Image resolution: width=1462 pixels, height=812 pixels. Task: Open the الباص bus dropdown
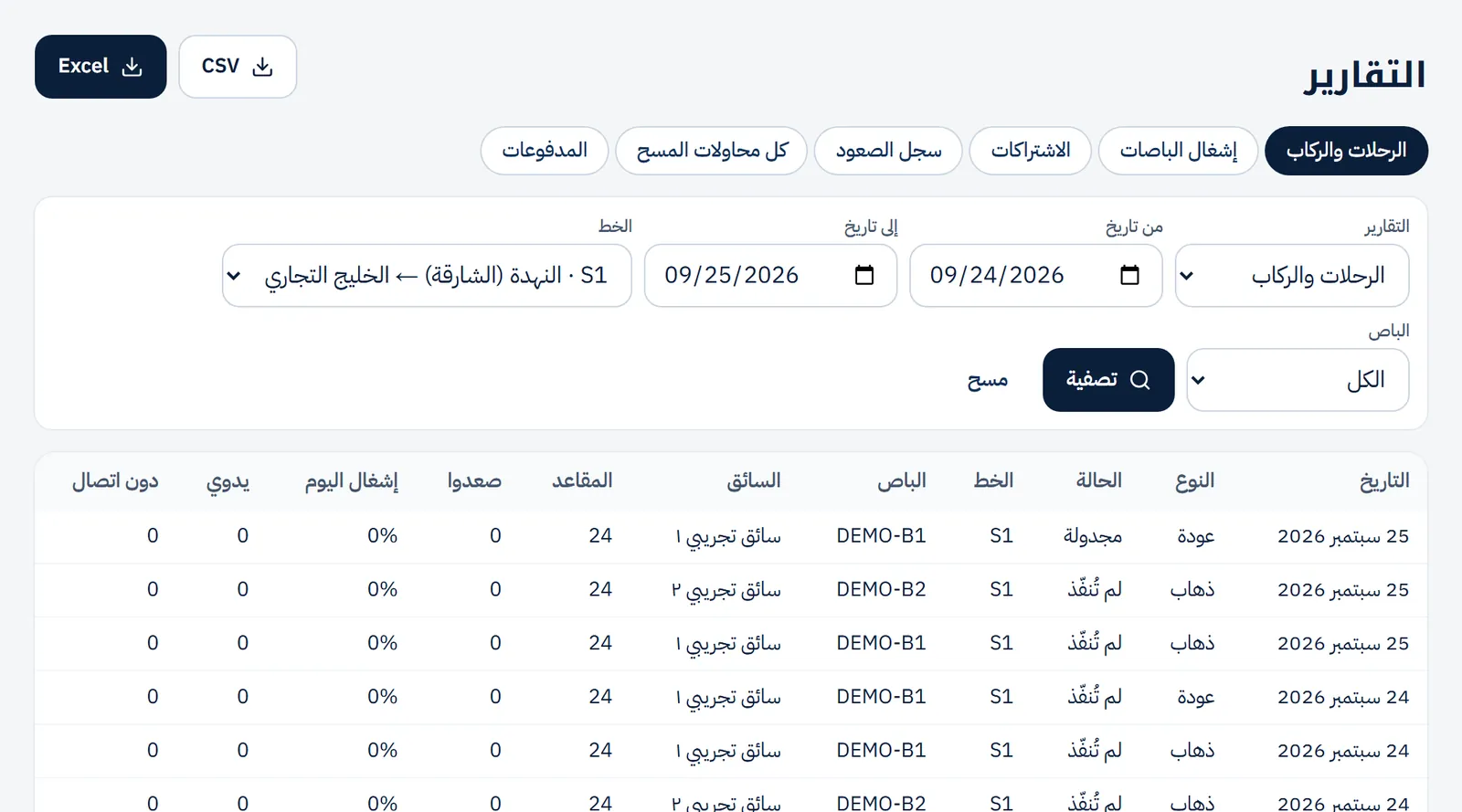point(1298,380)
